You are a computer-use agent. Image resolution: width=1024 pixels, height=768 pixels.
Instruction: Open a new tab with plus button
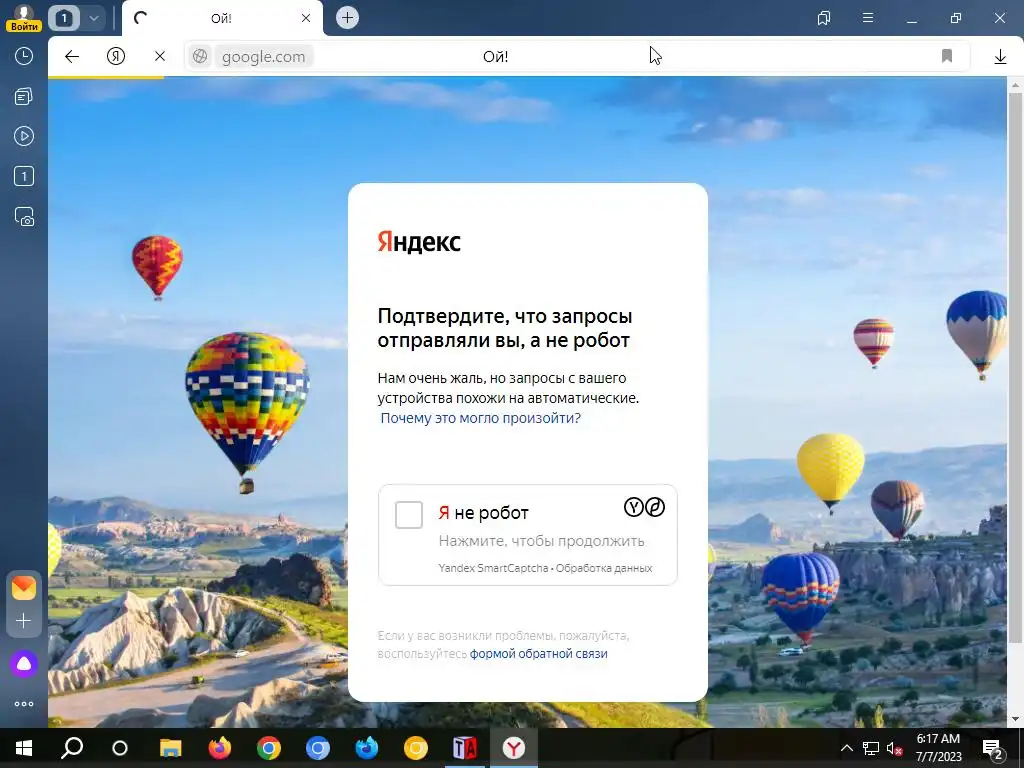tap(347, 18)
